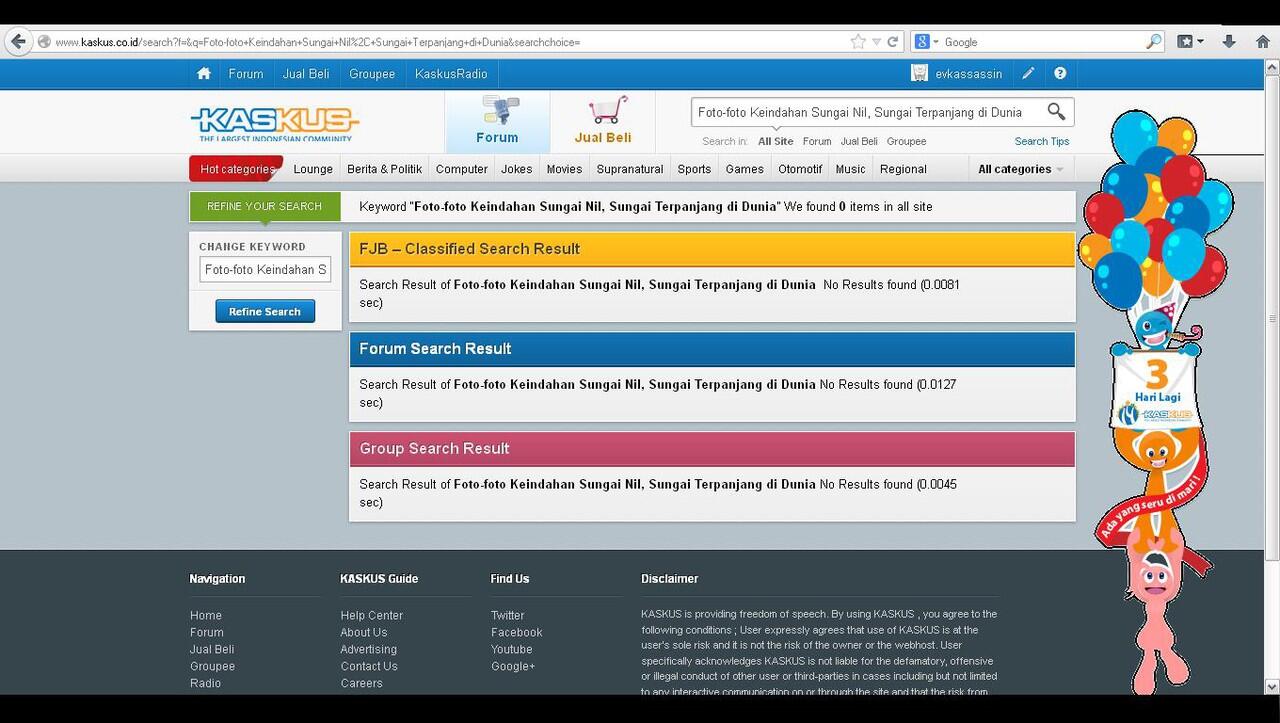Viewport: 1280px width, 723px height.
Task: Click the Group Search Result header
Action: tap(712, 449)
